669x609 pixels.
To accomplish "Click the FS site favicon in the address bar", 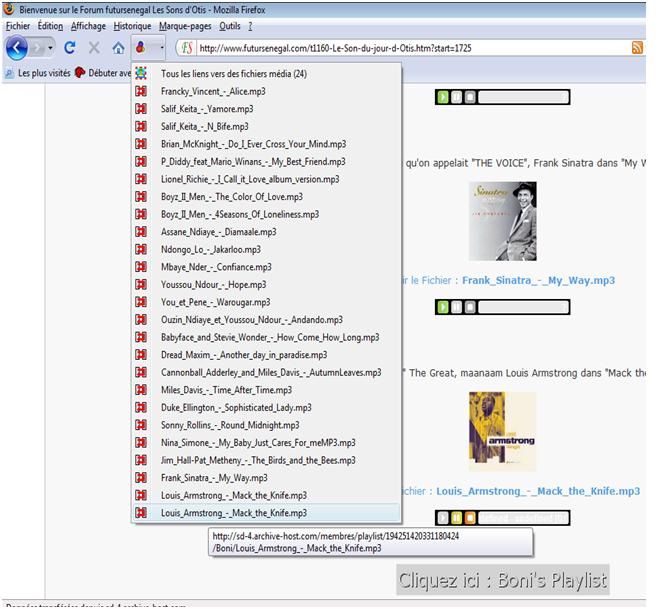I will [187, 48].
